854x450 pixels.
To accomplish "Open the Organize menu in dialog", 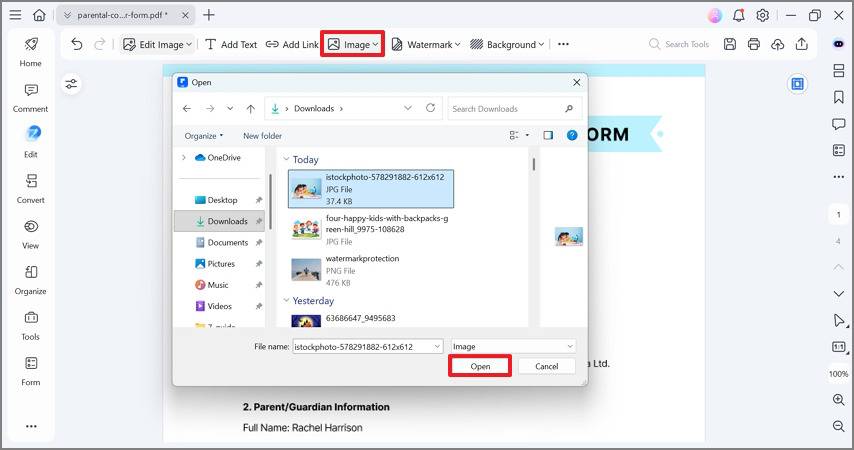I will click(x=204, y=136).
